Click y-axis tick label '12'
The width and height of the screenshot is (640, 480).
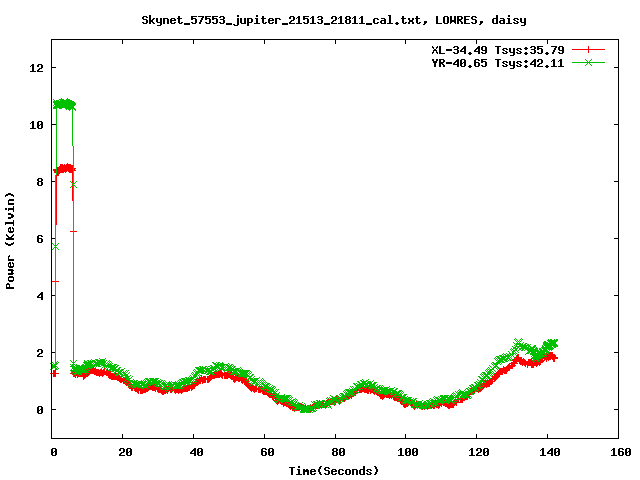point(36,68)
